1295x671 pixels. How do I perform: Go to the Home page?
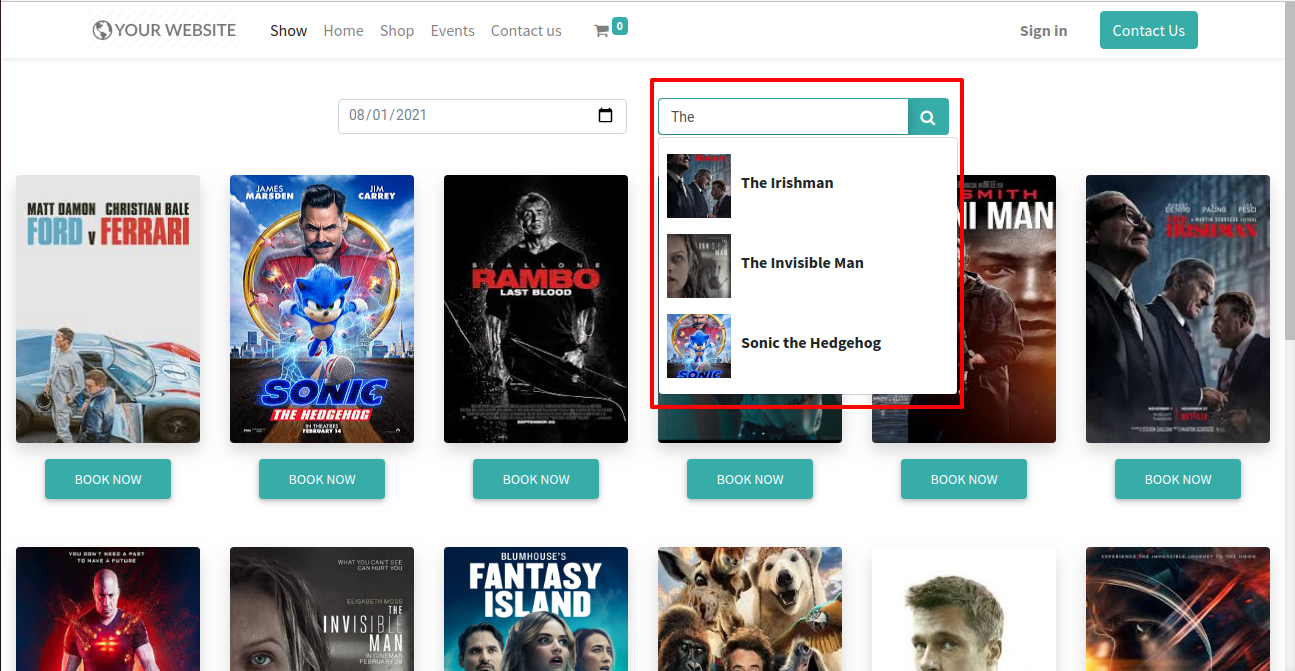tap(343, 31)
